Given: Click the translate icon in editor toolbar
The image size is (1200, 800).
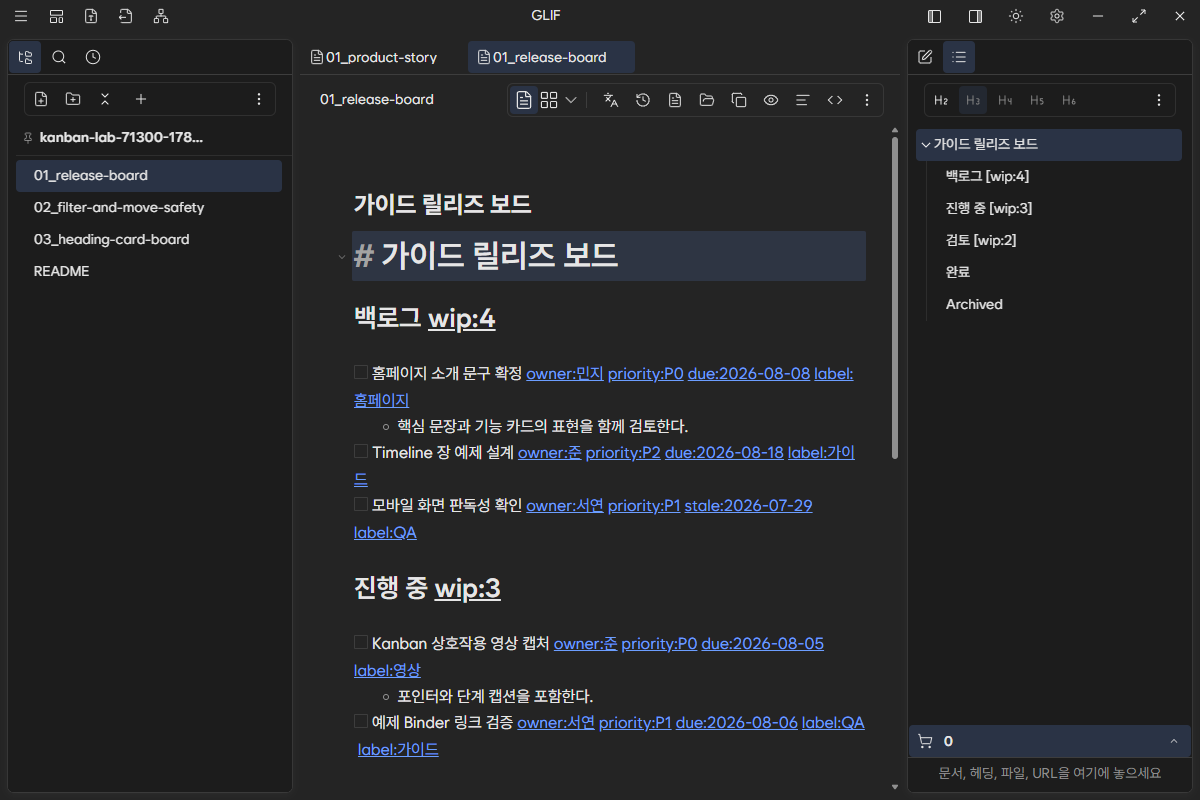Looking at the screenshot, I should coord(611,100).
